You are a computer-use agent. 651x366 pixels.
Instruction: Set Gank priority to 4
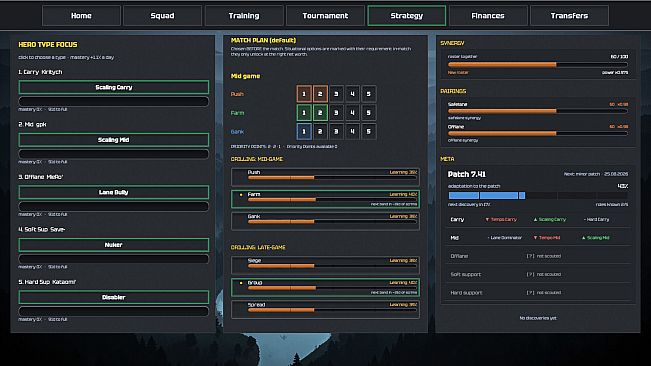coord(352,132)
